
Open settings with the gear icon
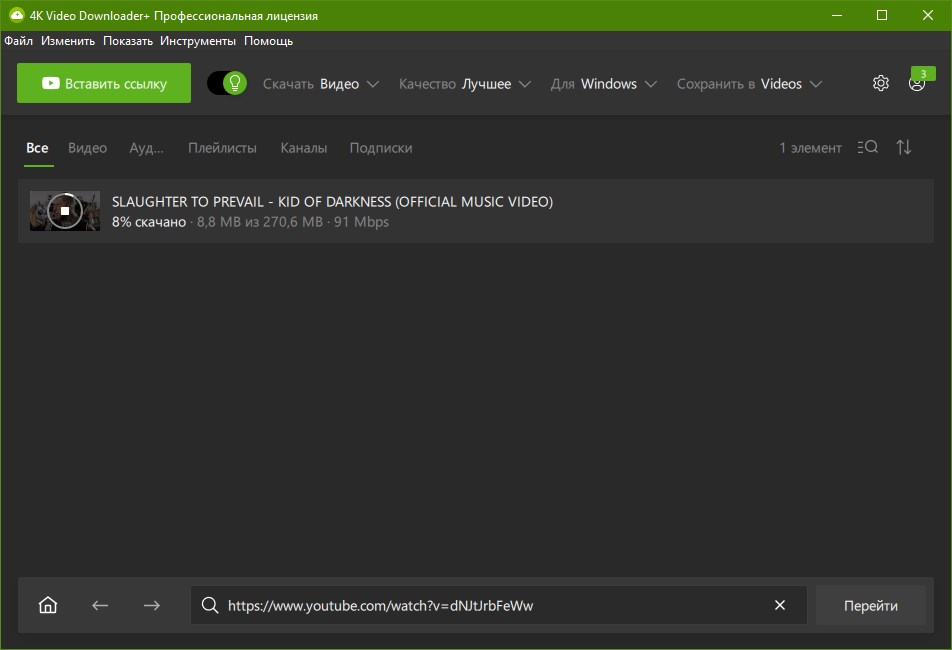point(880,83)
